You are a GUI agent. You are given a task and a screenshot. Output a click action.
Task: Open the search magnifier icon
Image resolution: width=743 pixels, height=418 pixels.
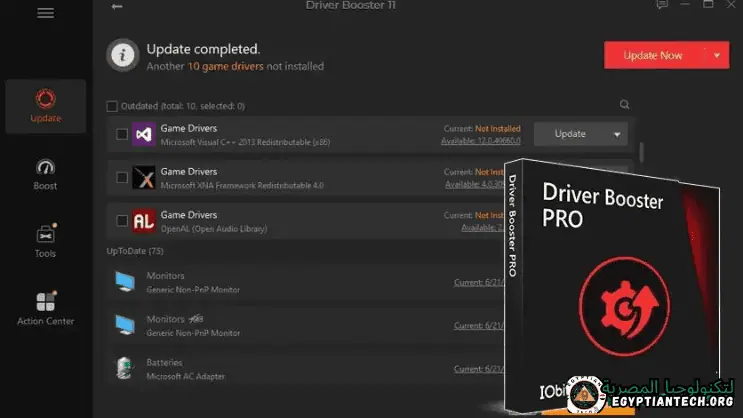[x=625, y=104]
